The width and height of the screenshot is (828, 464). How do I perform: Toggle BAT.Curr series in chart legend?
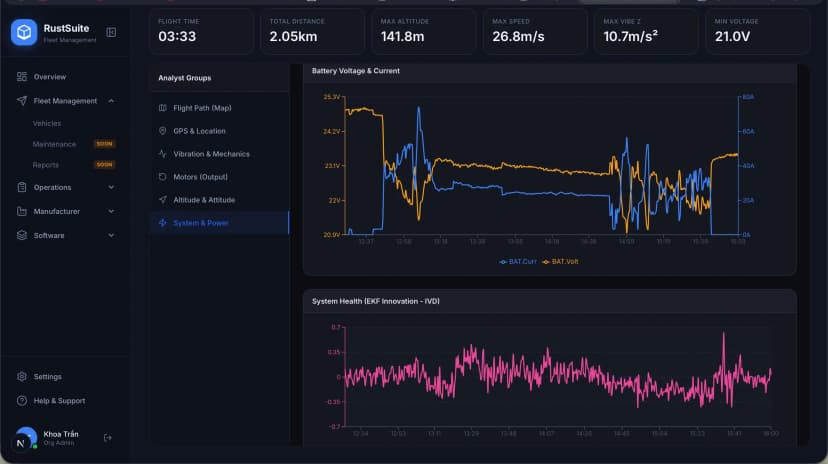click(518, 261)
